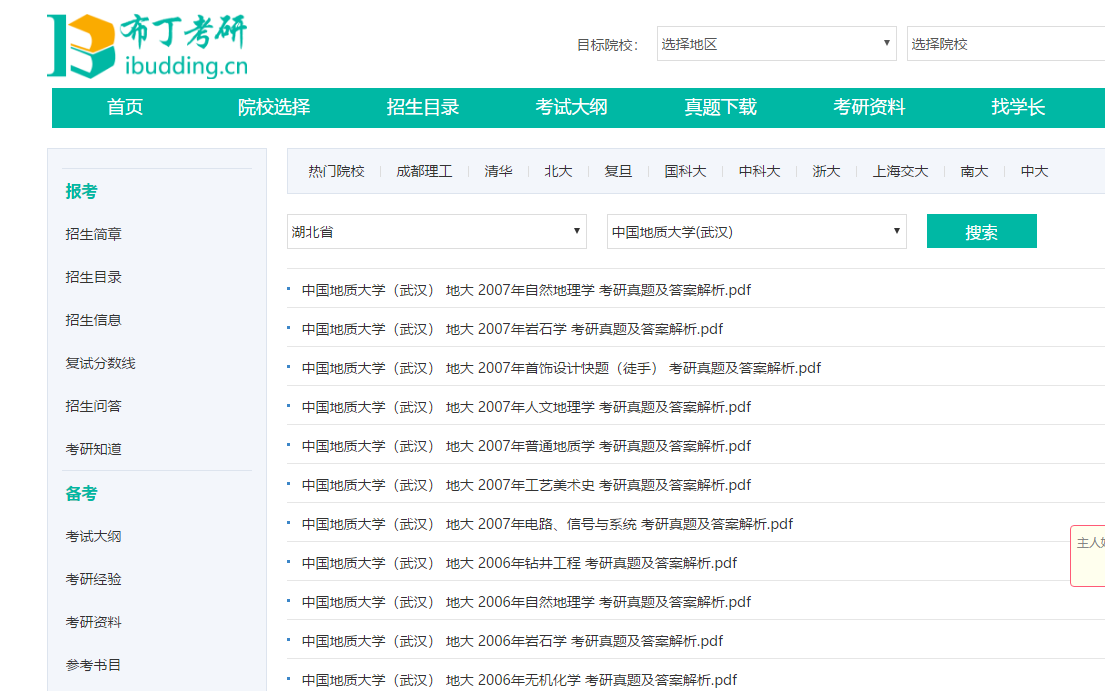Select the 热门院校 quick link
Viewport: 1105px width, 691px height.
[336, 171]
